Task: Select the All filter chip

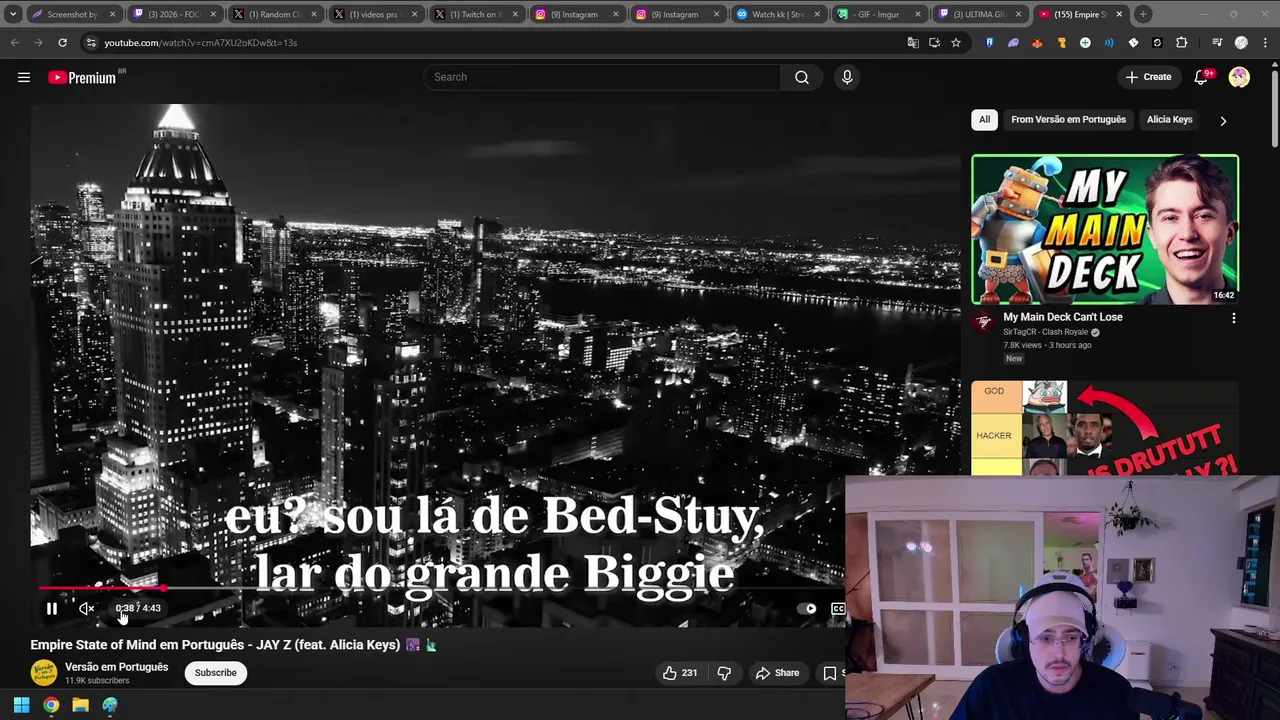Action: click(x=984, y=119)
